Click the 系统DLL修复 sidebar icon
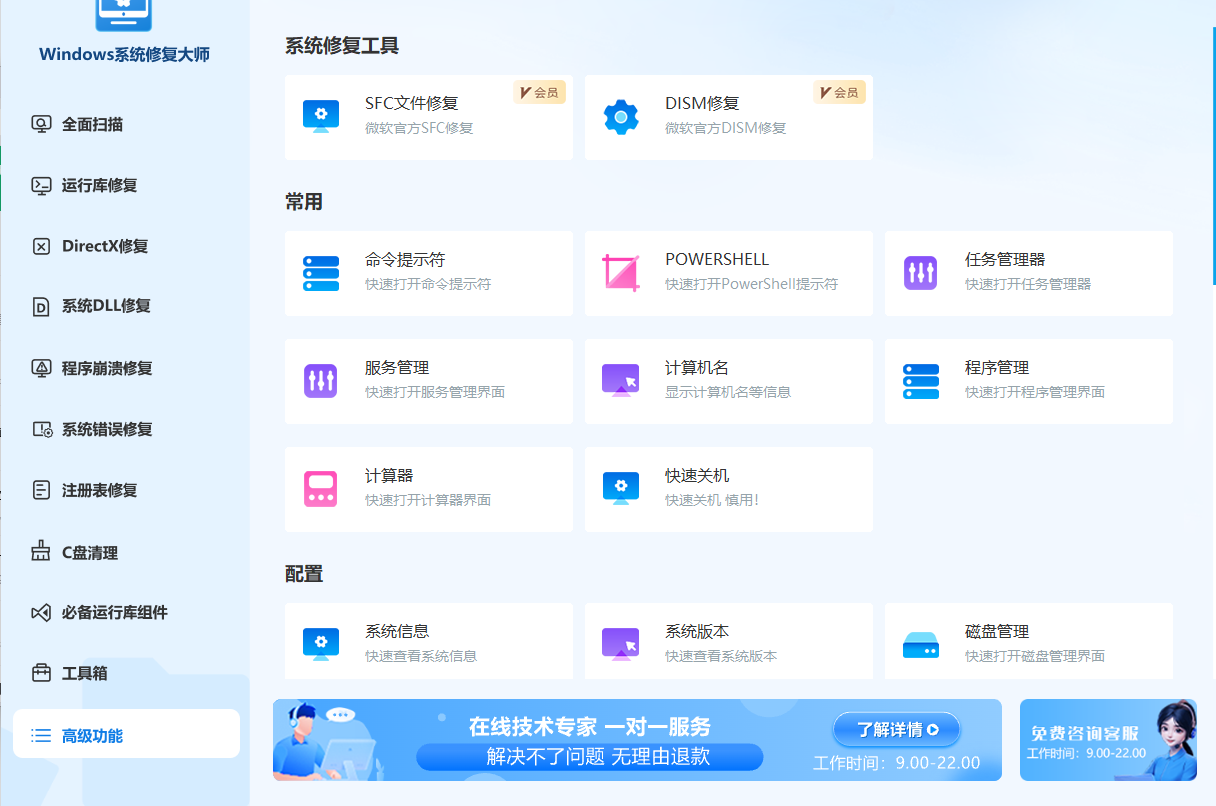This screenshot has height=806, width=1216. 41,306
